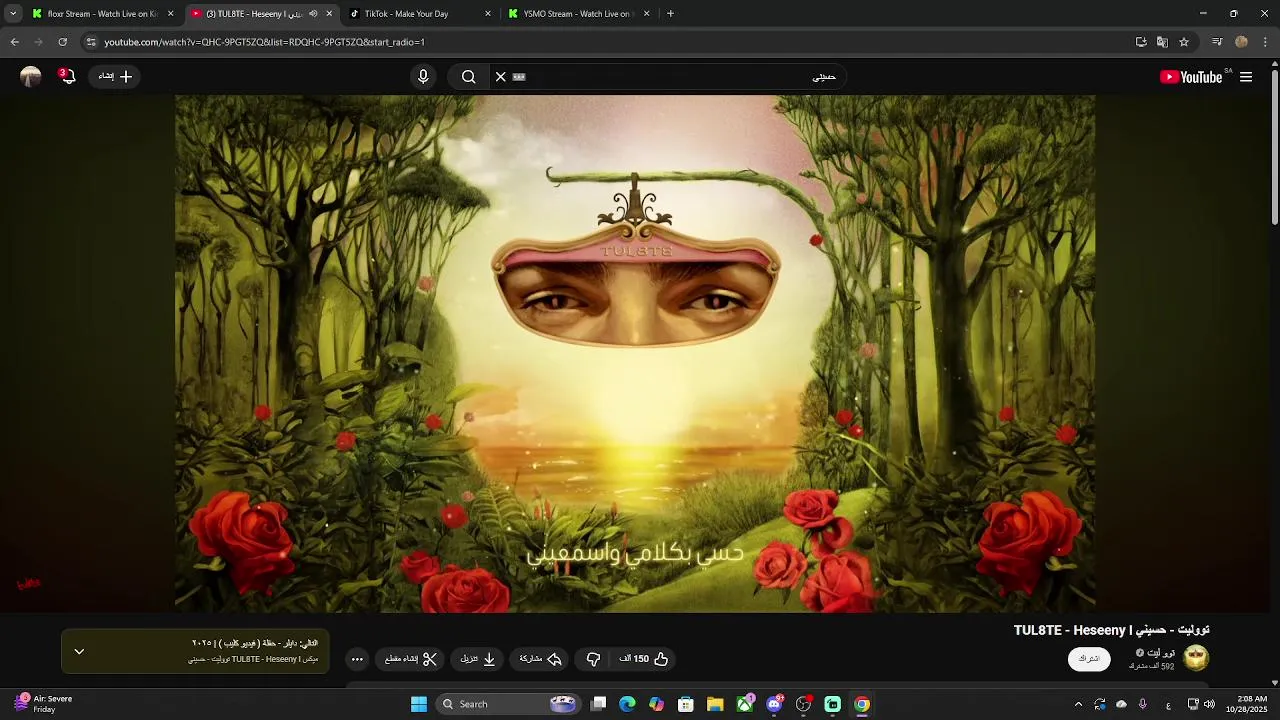The height and width of the screenshot is (720, 1280).
Task: Open the account avatar menu
Action: pyautogui.click(x=31, y=77)
